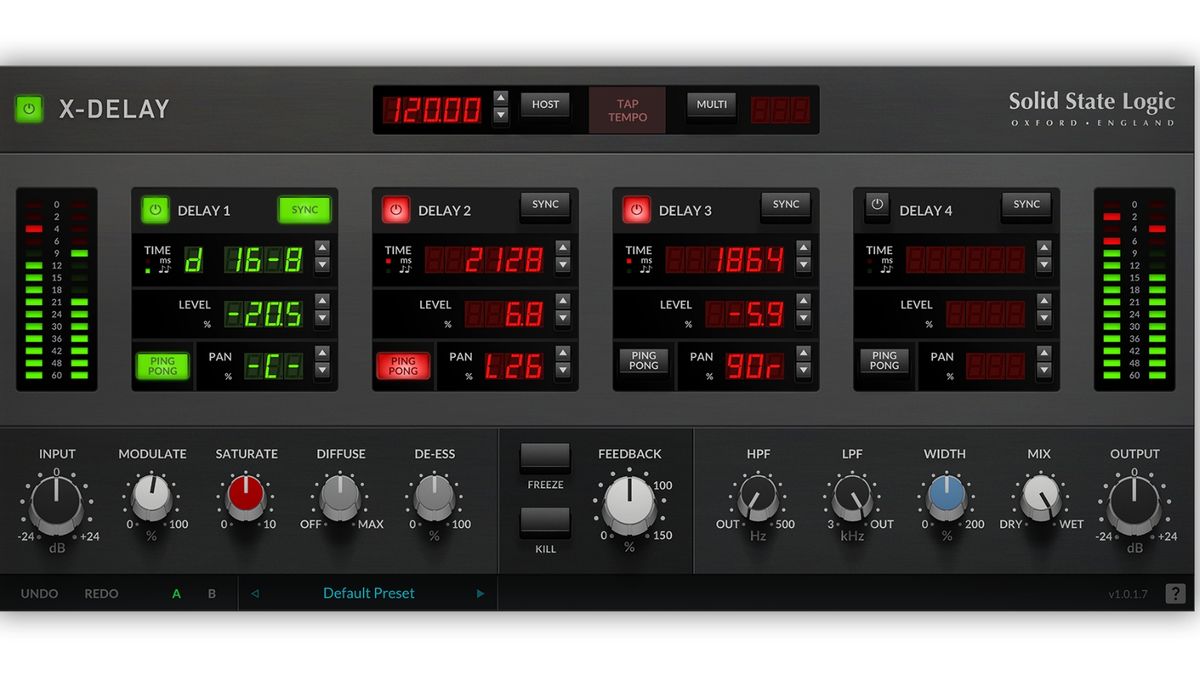1200x675 pixels.
Task: Click the previous preset arrow
Action: [254, 593]
